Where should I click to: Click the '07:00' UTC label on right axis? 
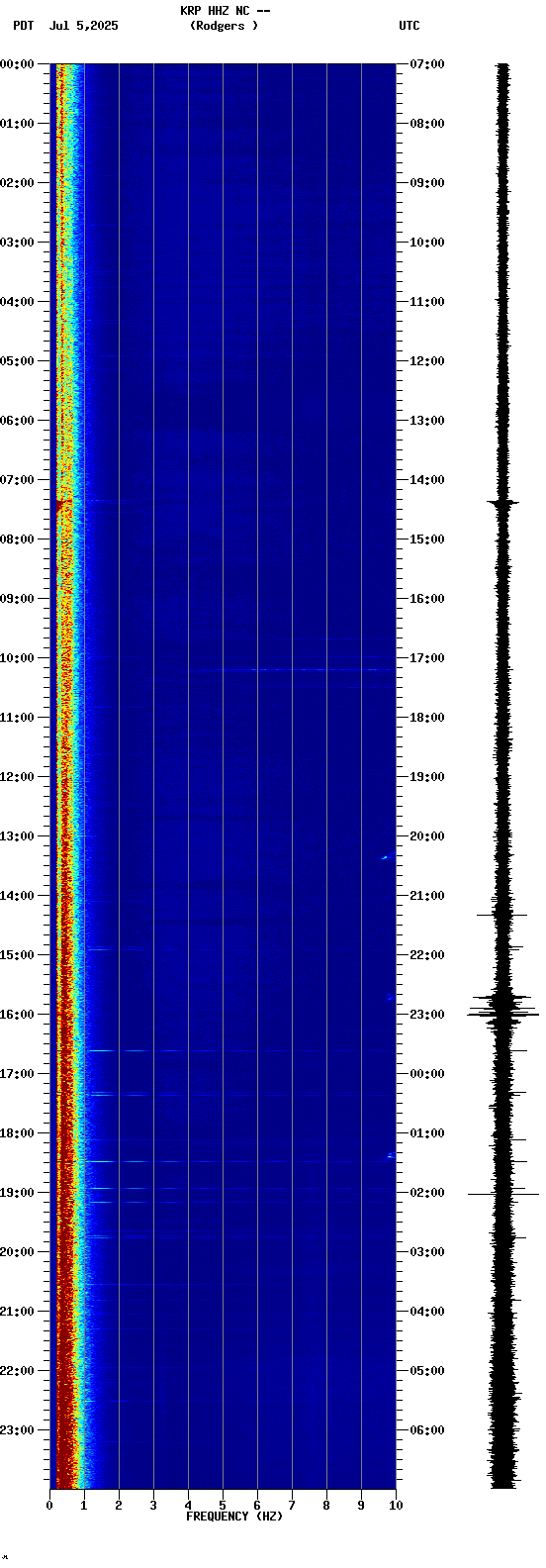coord(427,64)
